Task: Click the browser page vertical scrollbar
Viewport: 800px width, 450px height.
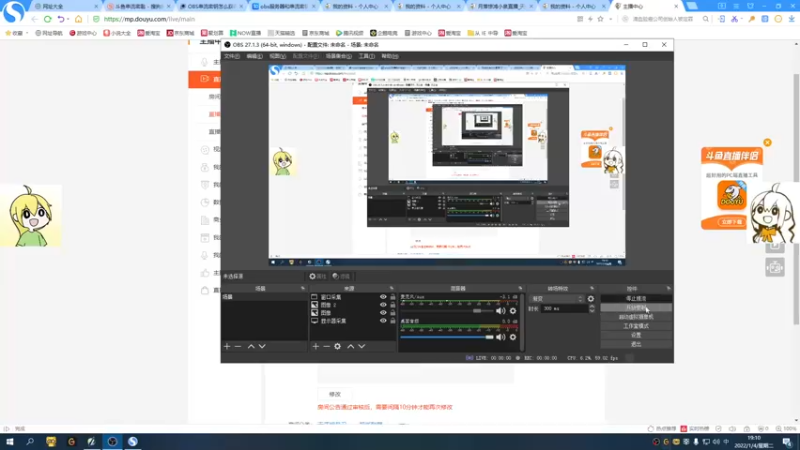Action: pos(796,199)
